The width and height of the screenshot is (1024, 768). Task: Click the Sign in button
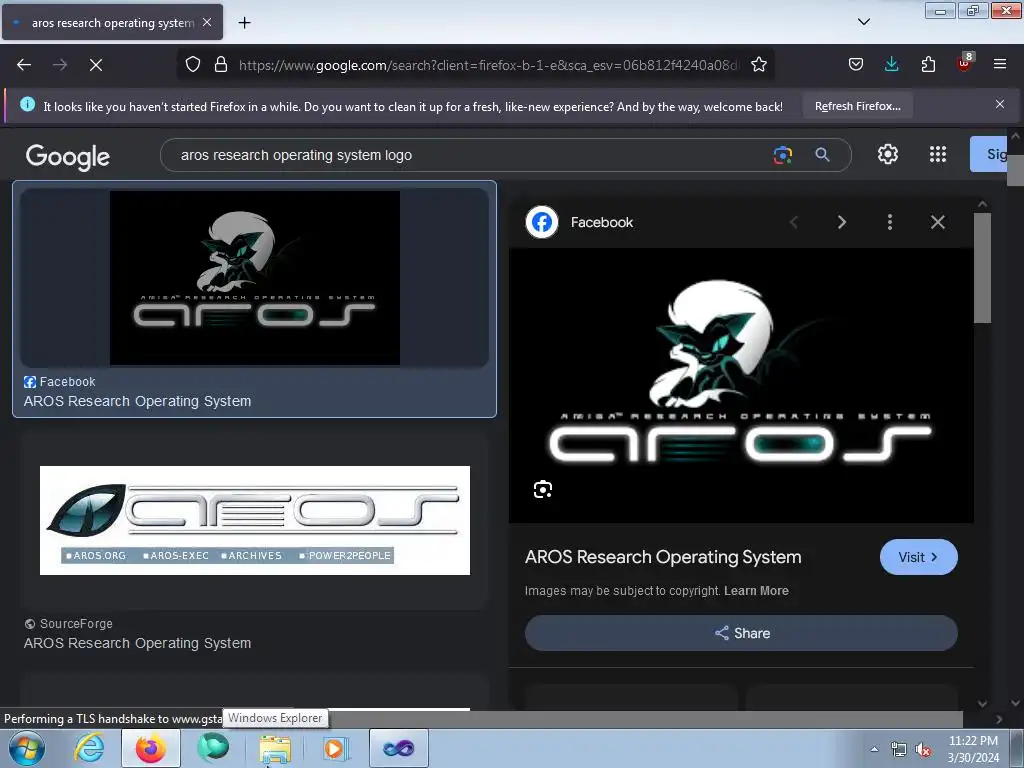[989, 154]
